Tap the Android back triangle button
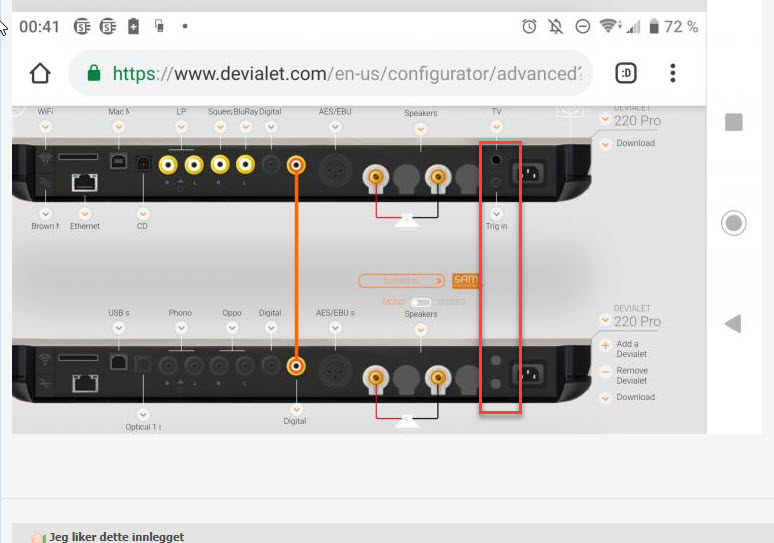The width and height of the screenshot is (774, 543). click(x=733, y=324)
